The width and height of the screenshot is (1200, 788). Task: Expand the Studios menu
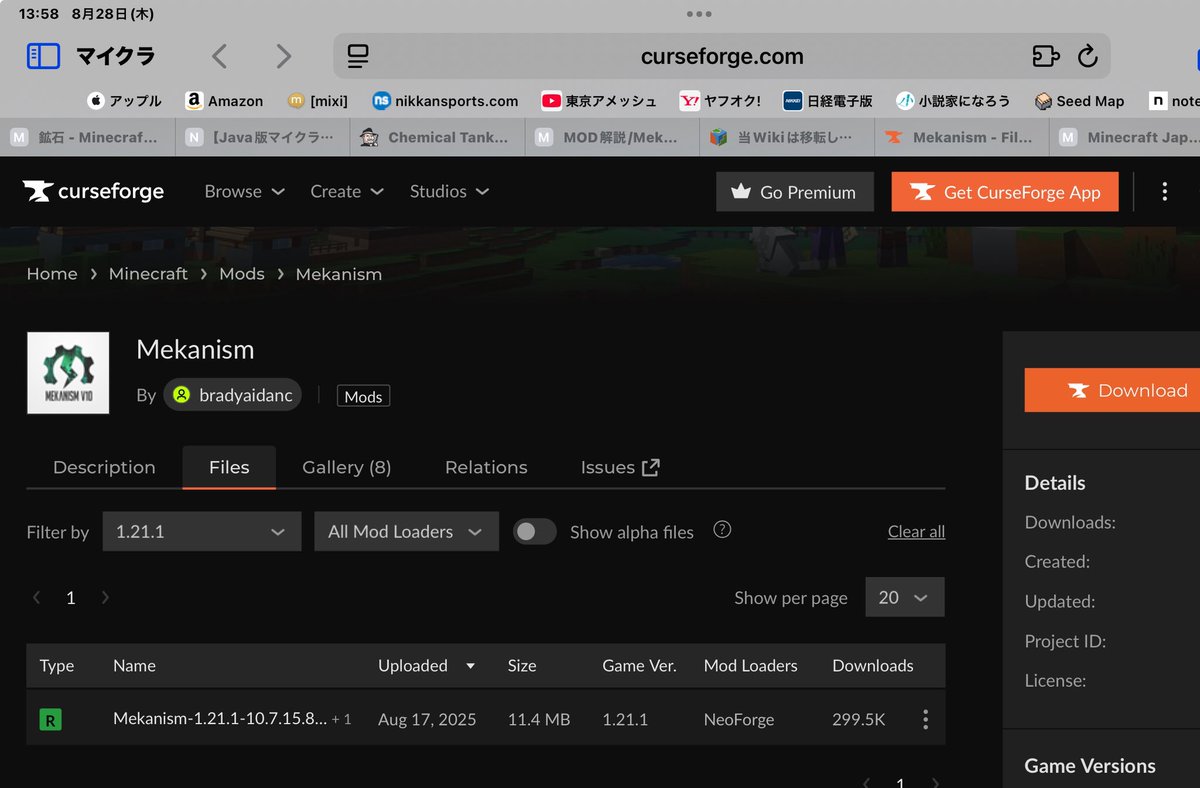(x=449, y=191)
